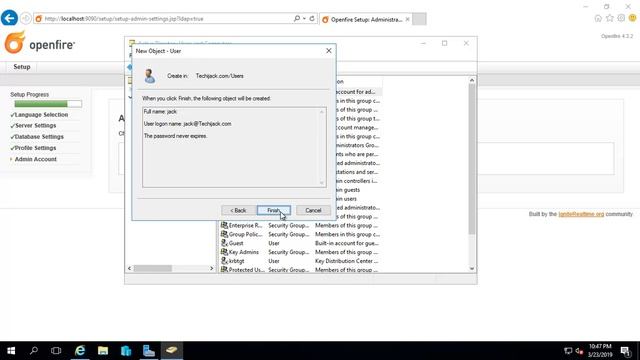Screen dimensions: 640x360
Task: Open File Explorer from taskbar
Action: tap(103, 351)
